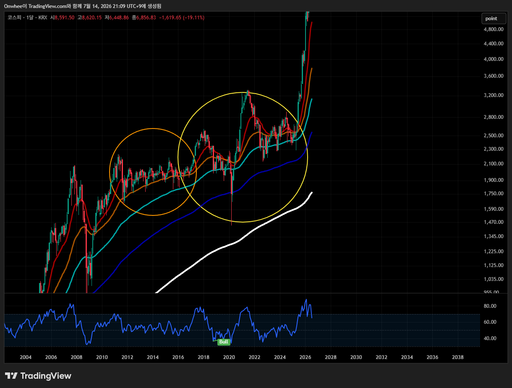This screenshot has height=388, width=512.
Task: Click the '80.00' oscillator scale label
Action: (x=490, y=306)
